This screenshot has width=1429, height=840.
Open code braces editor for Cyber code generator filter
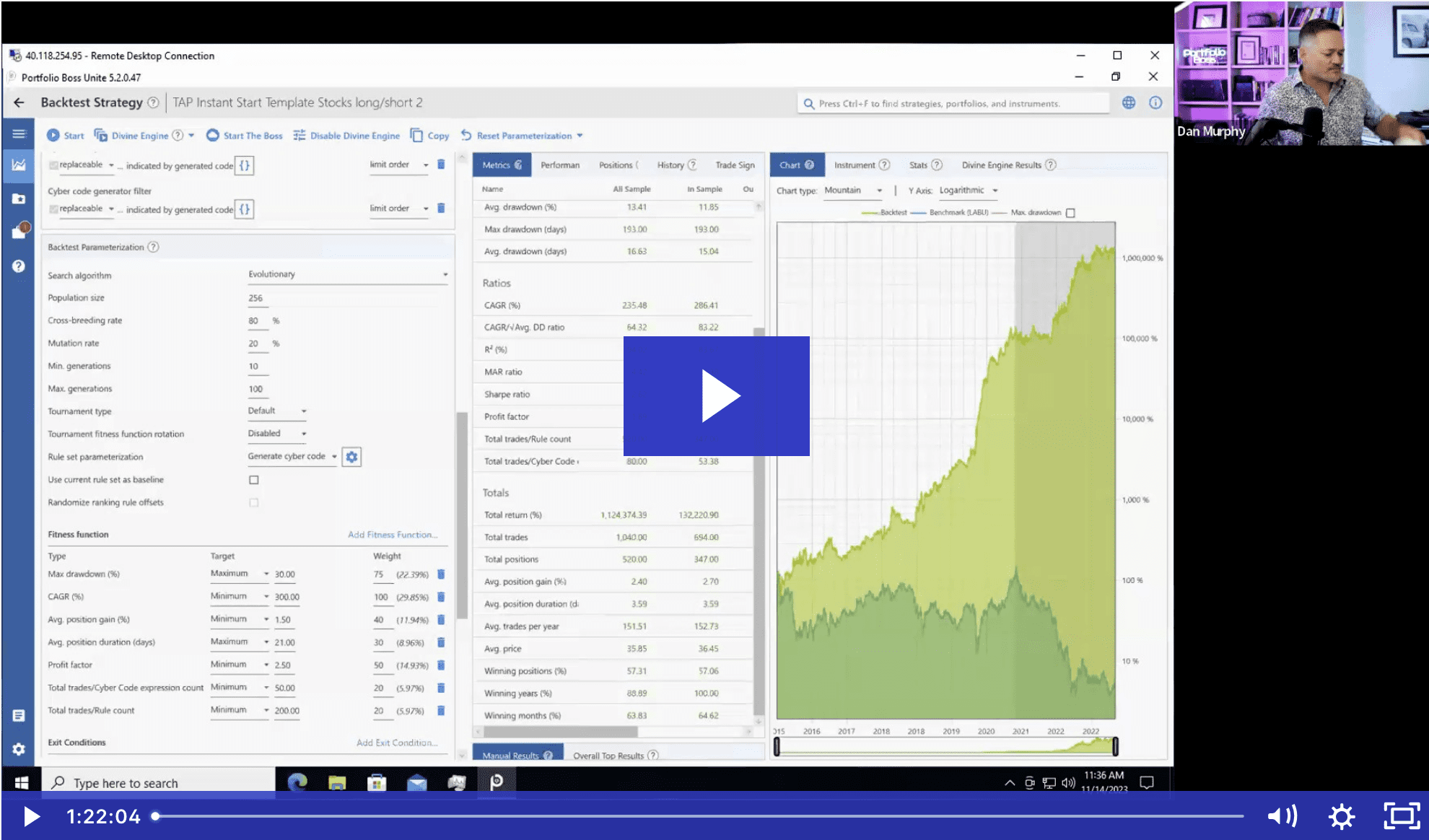click(x=245, y=209)
